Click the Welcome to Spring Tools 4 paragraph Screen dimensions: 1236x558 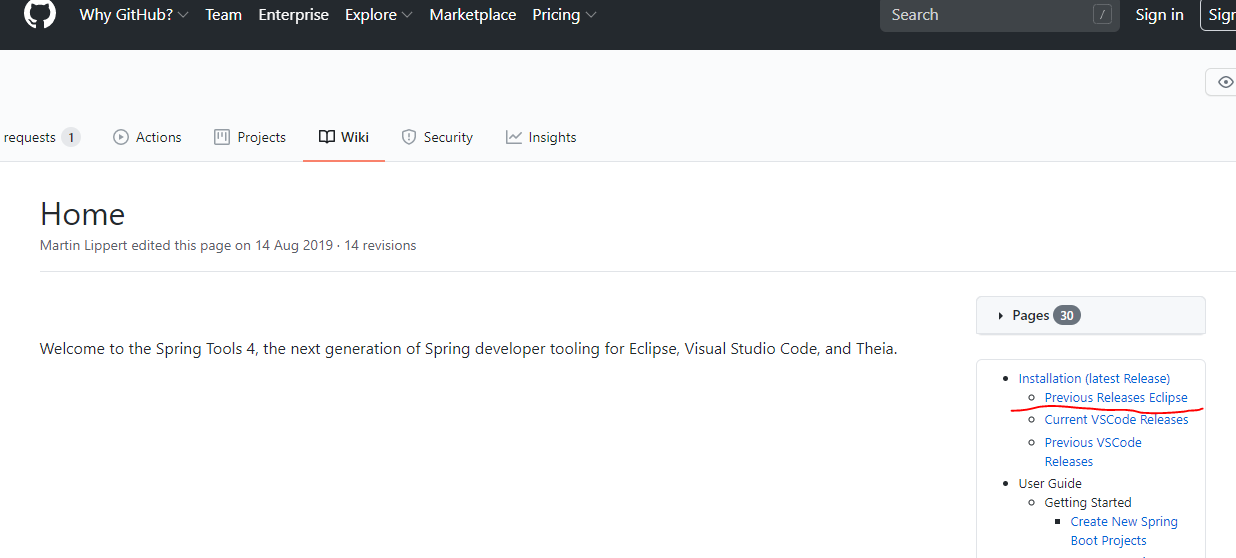point(468,349)
